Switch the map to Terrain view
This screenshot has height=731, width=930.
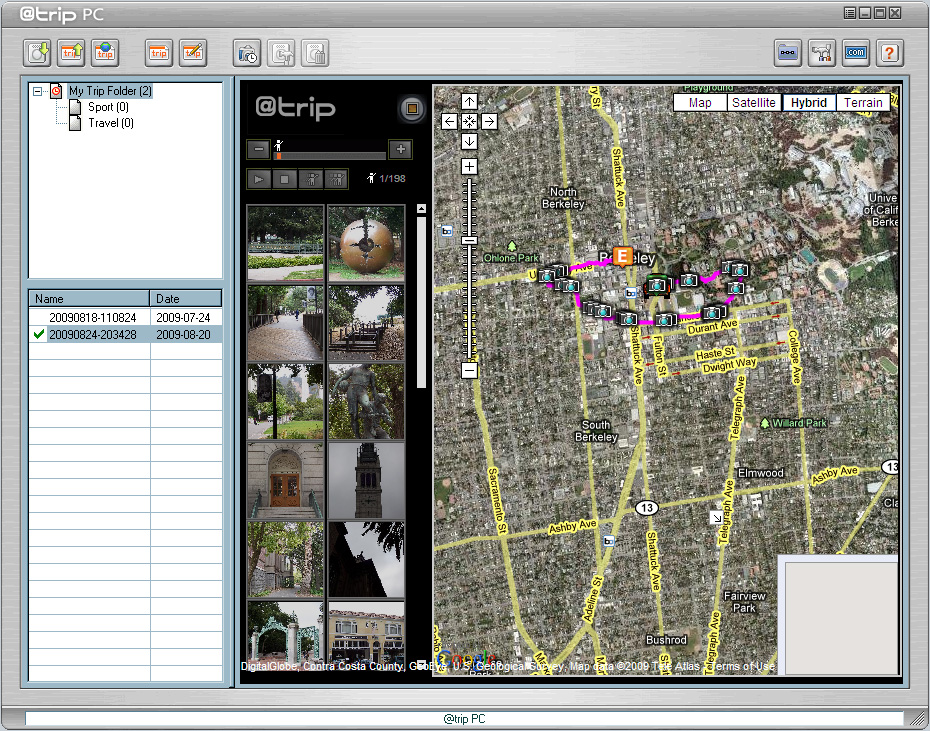(x=862, y=102)
